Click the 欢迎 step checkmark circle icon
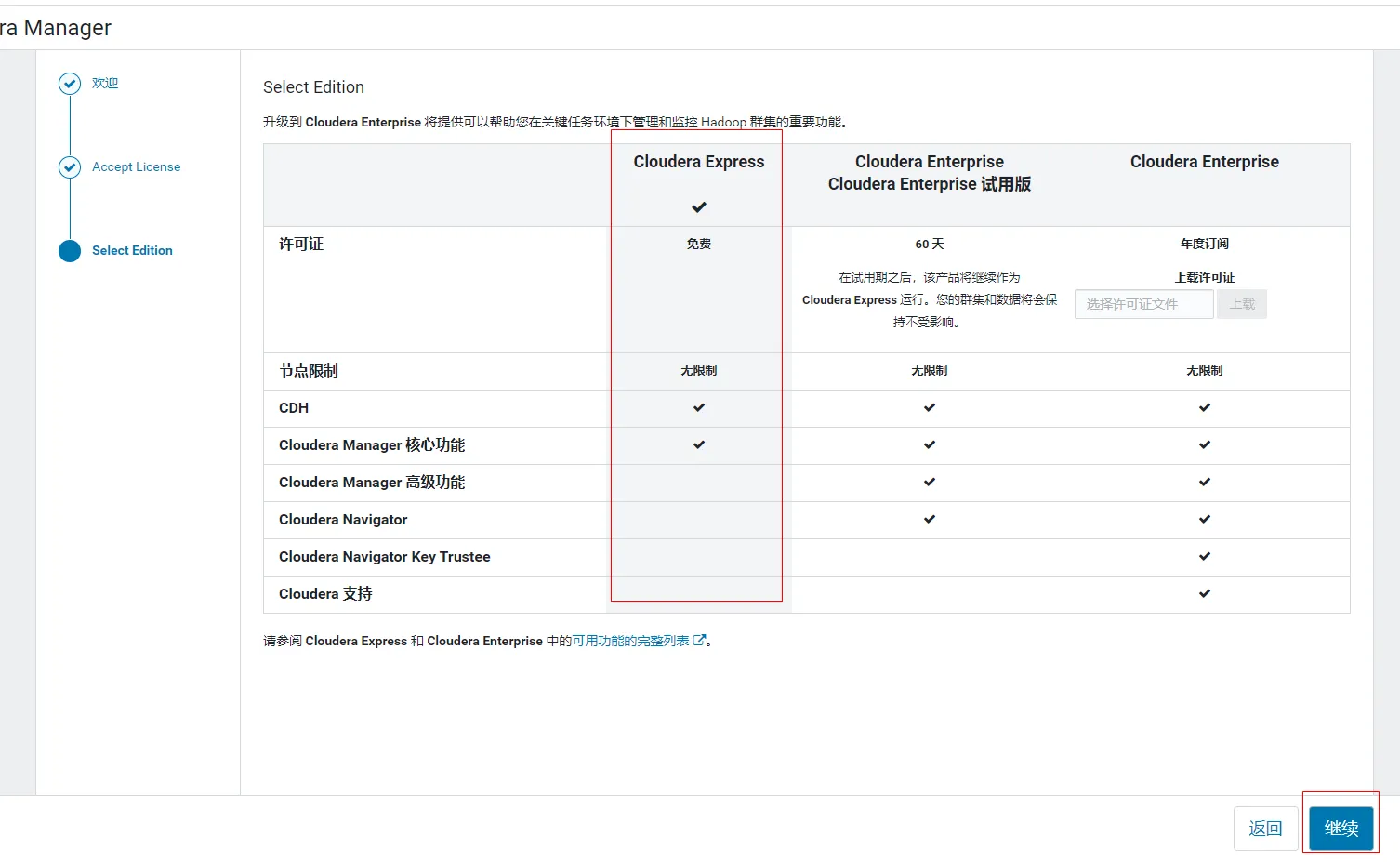 tap(70, 84)
